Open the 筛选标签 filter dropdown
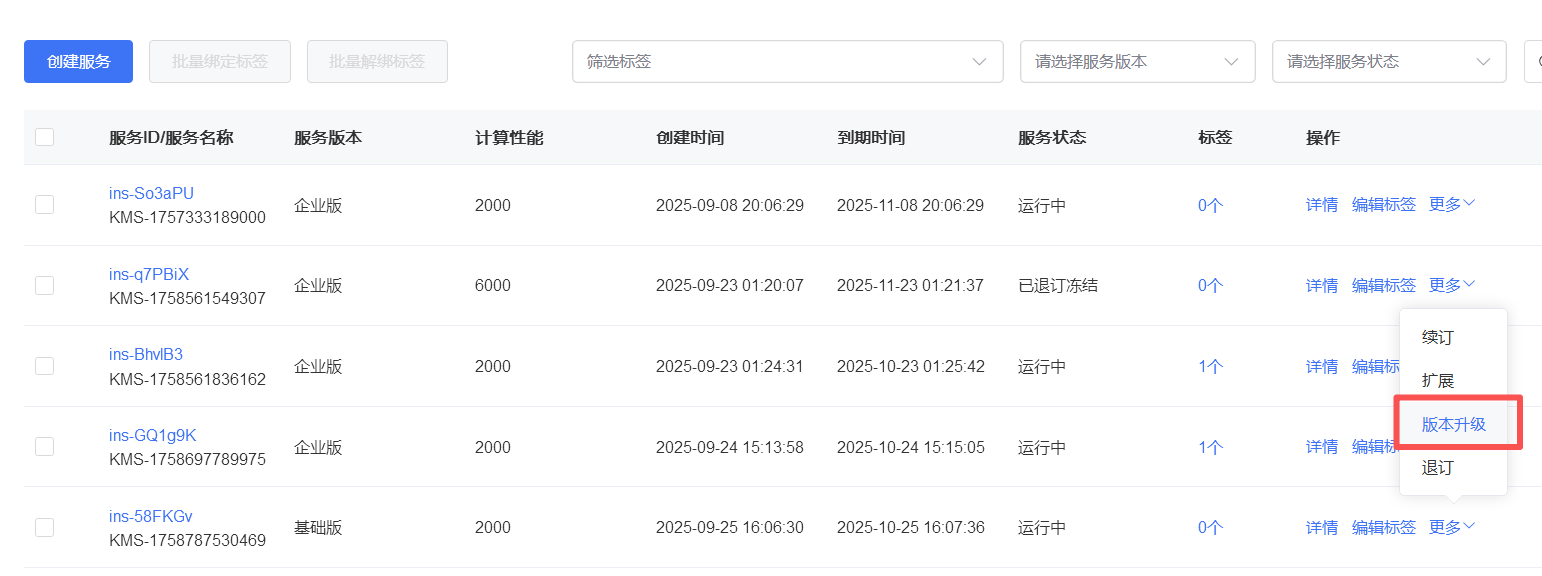 pos(787,62)
